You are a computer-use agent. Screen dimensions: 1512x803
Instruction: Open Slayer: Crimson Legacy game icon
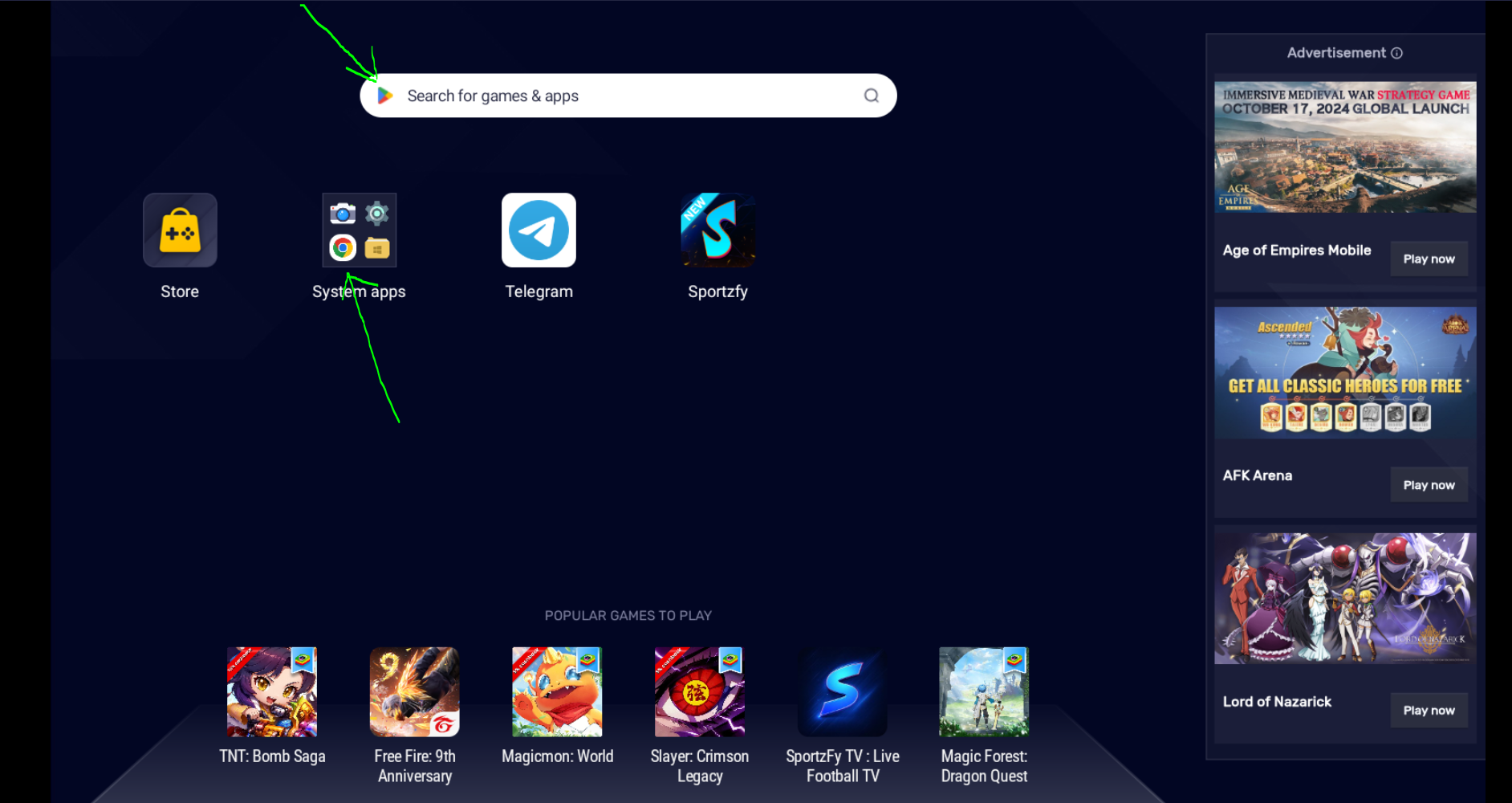[700, 692]
